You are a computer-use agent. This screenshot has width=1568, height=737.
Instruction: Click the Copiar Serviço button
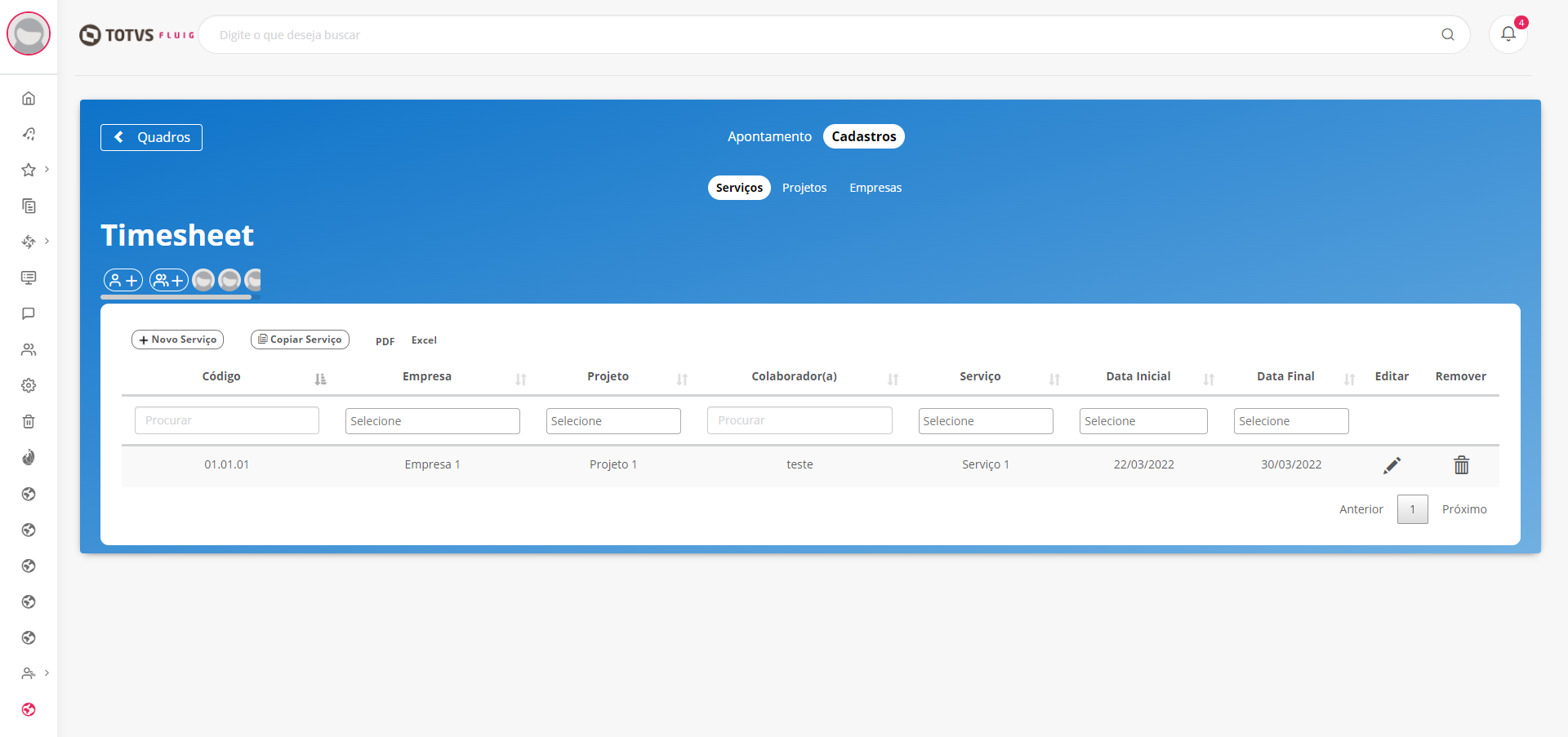[x=300, y=340]
